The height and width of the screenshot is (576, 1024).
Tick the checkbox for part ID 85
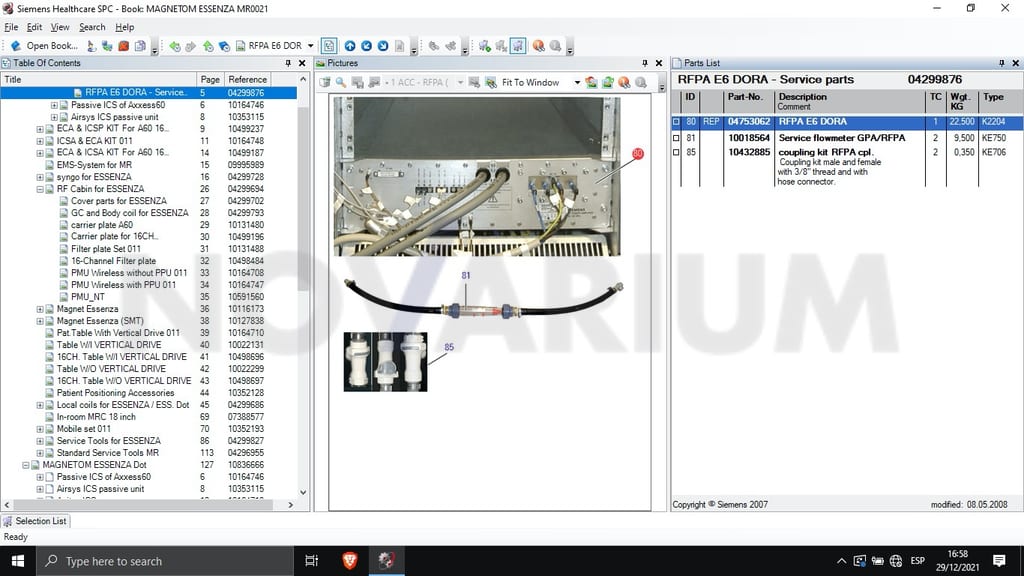[676, 153]
